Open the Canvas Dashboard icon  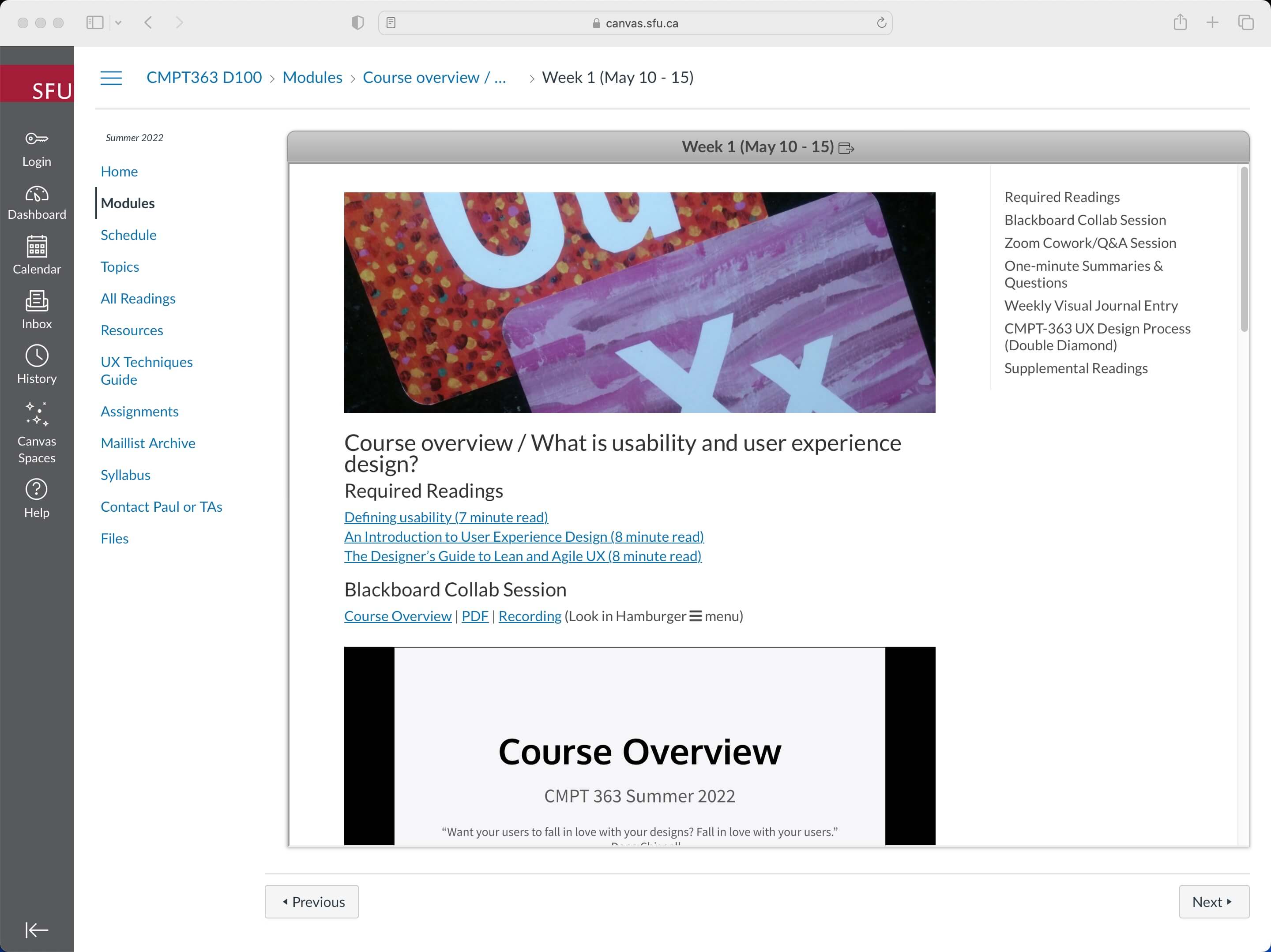pyautogui.click(x=37, y=195)
